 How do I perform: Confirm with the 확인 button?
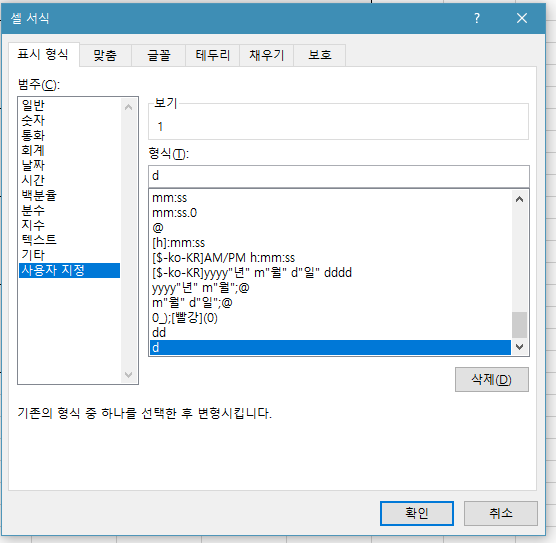[x=417, y=513]
